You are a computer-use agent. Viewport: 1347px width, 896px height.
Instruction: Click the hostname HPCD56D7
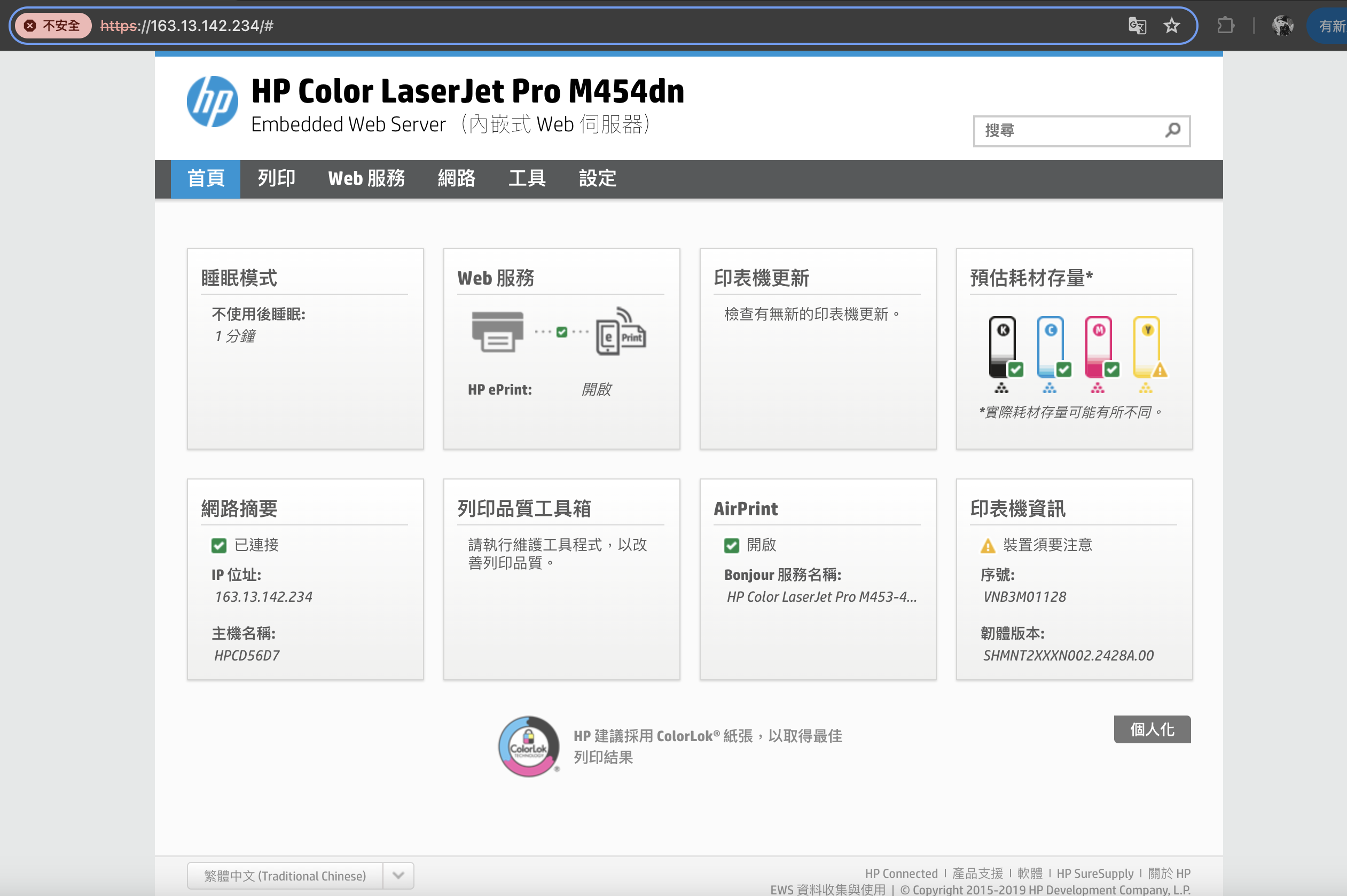point(247,655)
